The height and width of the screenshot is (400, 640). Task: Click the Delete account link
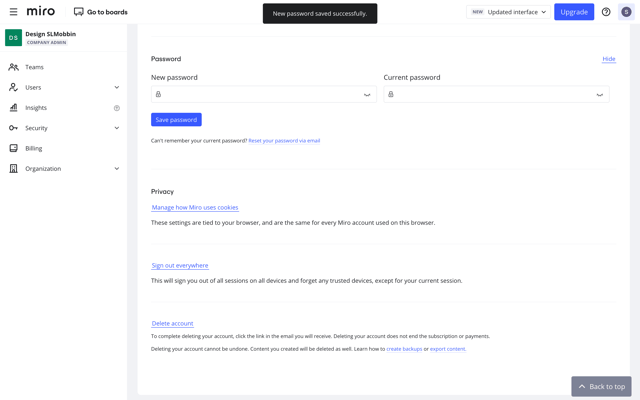point(172,323)
